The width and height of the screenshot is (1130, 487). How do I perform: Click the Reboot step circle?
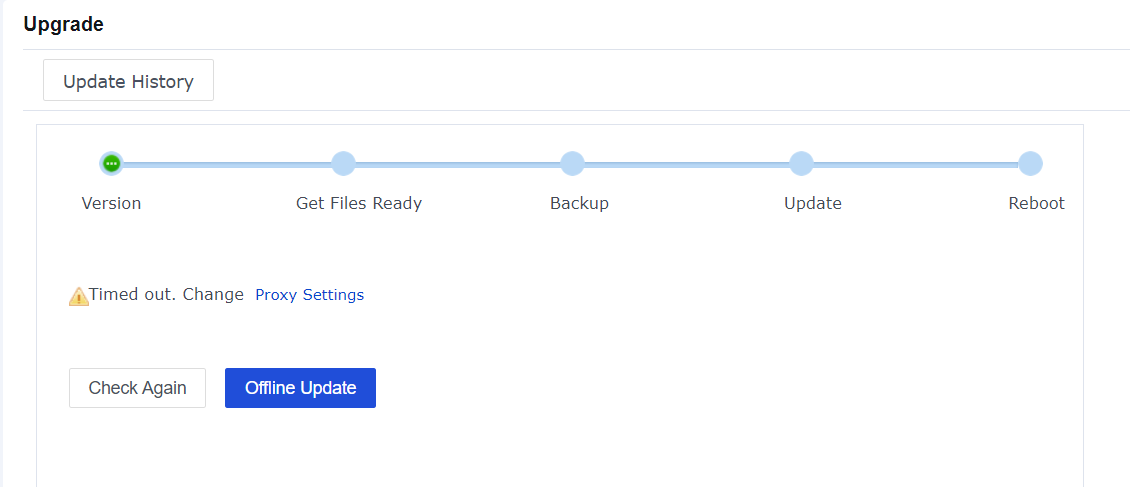click(1030, 163)
